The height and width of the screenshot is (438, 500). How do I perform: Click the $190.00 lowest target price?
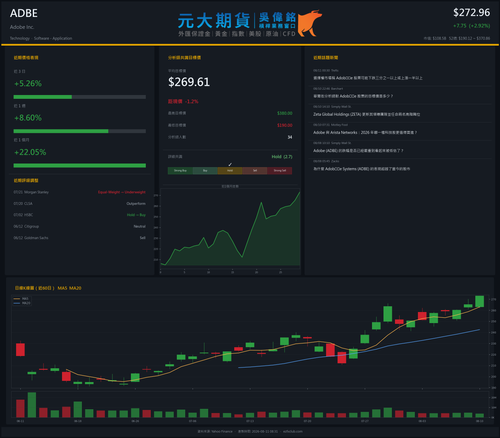coord(285,125)
